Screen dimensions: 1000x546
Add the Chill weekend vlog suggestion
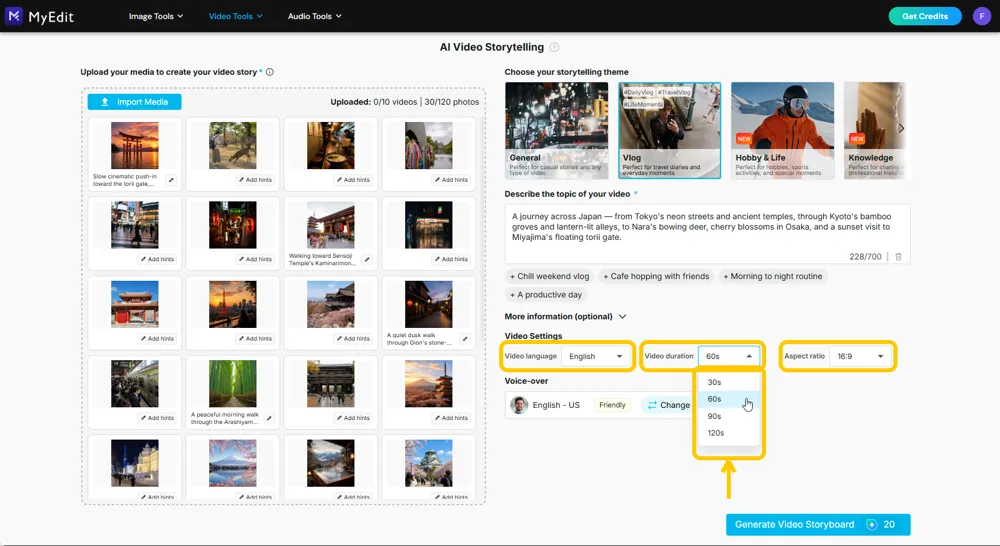coord(549,276)
